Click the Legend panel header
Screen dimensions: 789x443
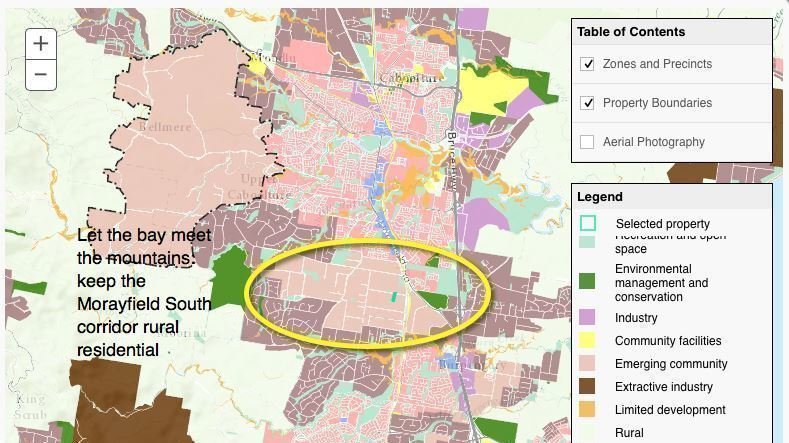click(x=600, y=197)
